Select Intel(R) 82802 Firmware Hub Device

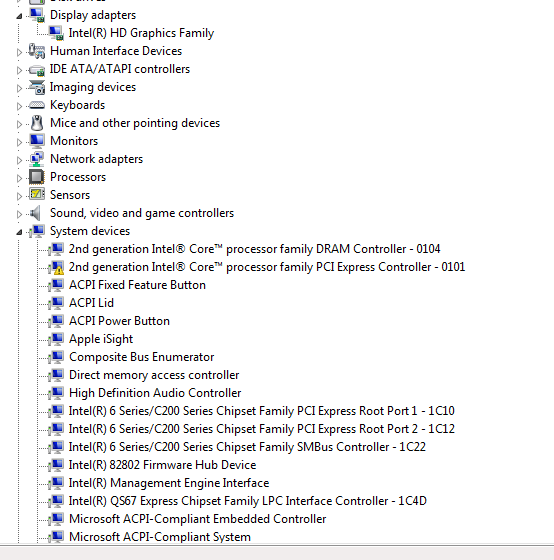pyautogui.click(x=163, y=465)
